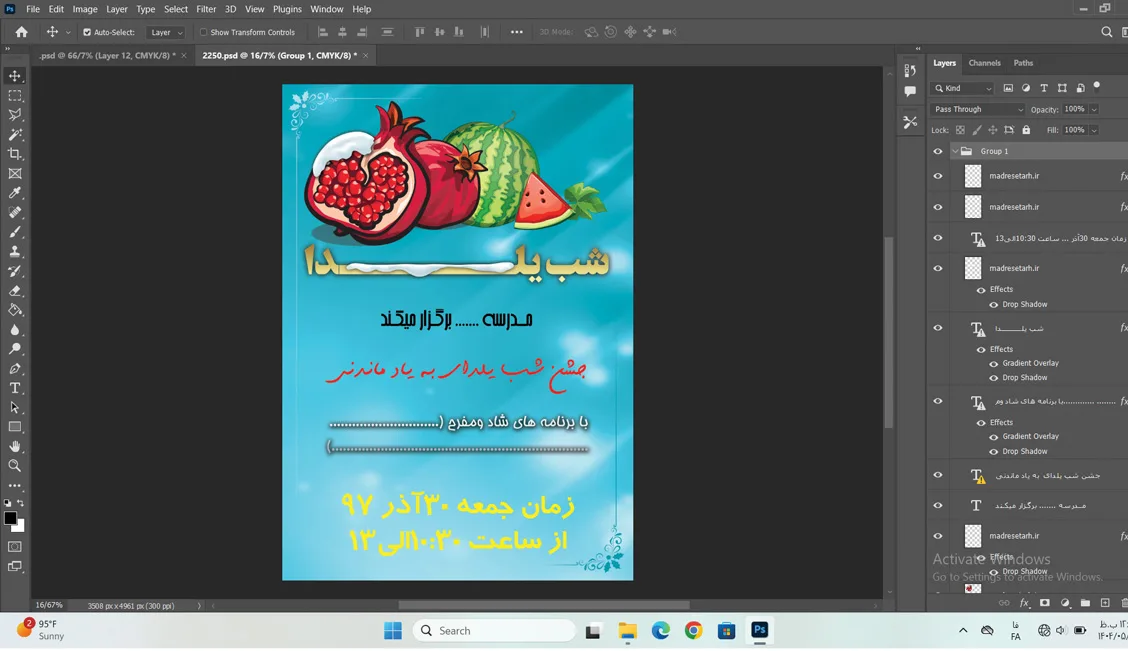The image size is (1128, 651).
Task: Click the Home button in options bar
Action: (x=22, y=32)
